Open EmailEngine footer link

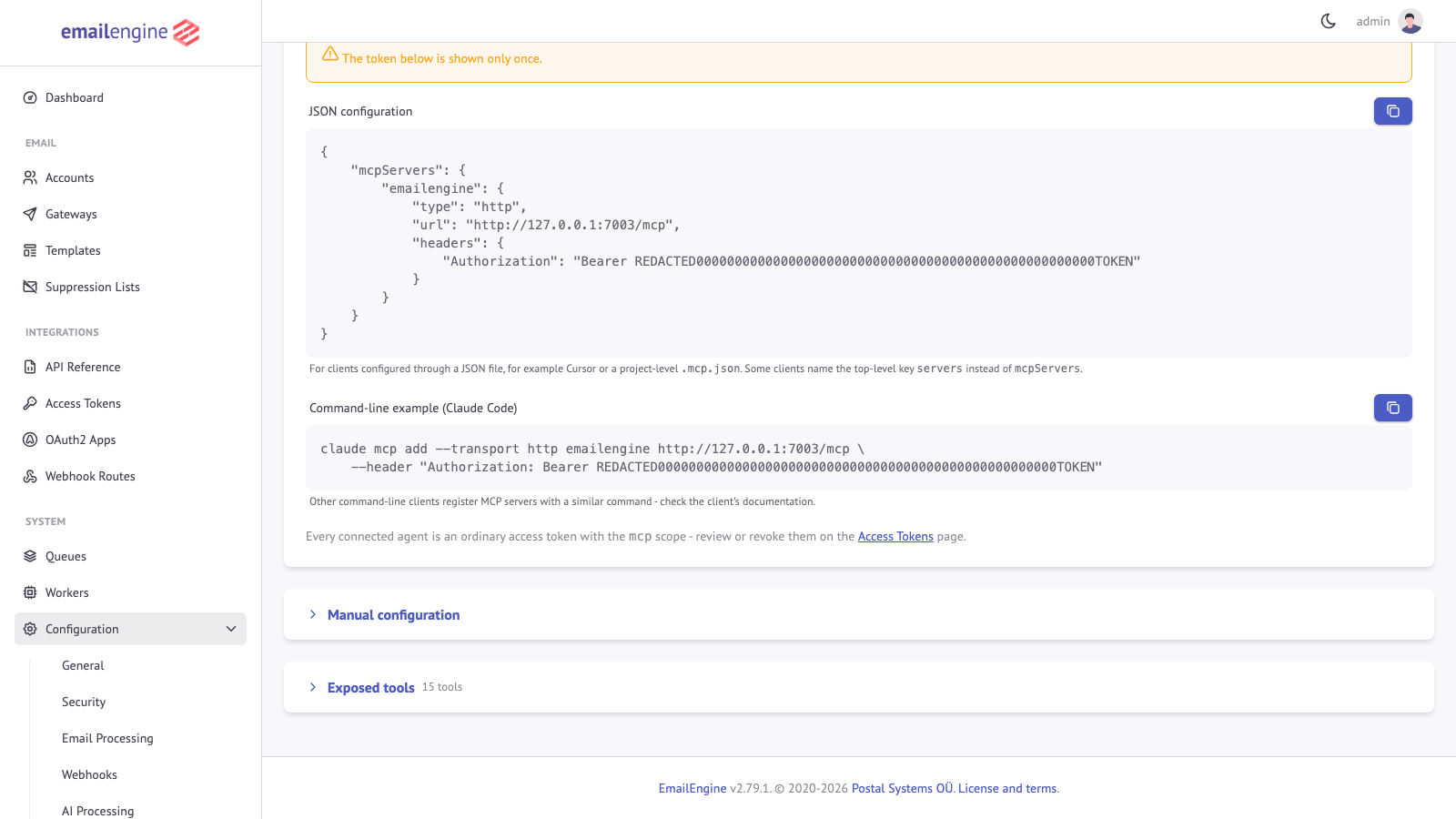click(693, 788)
